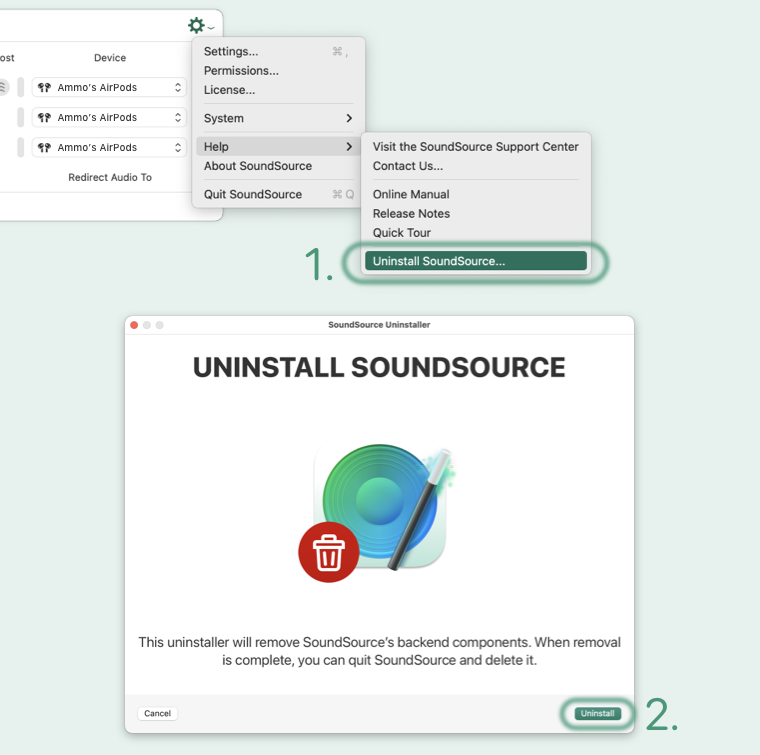Screen dimensions: 760x755
Task: Choose Uninstall SoundSource... menu item
Action: point(475,261)
